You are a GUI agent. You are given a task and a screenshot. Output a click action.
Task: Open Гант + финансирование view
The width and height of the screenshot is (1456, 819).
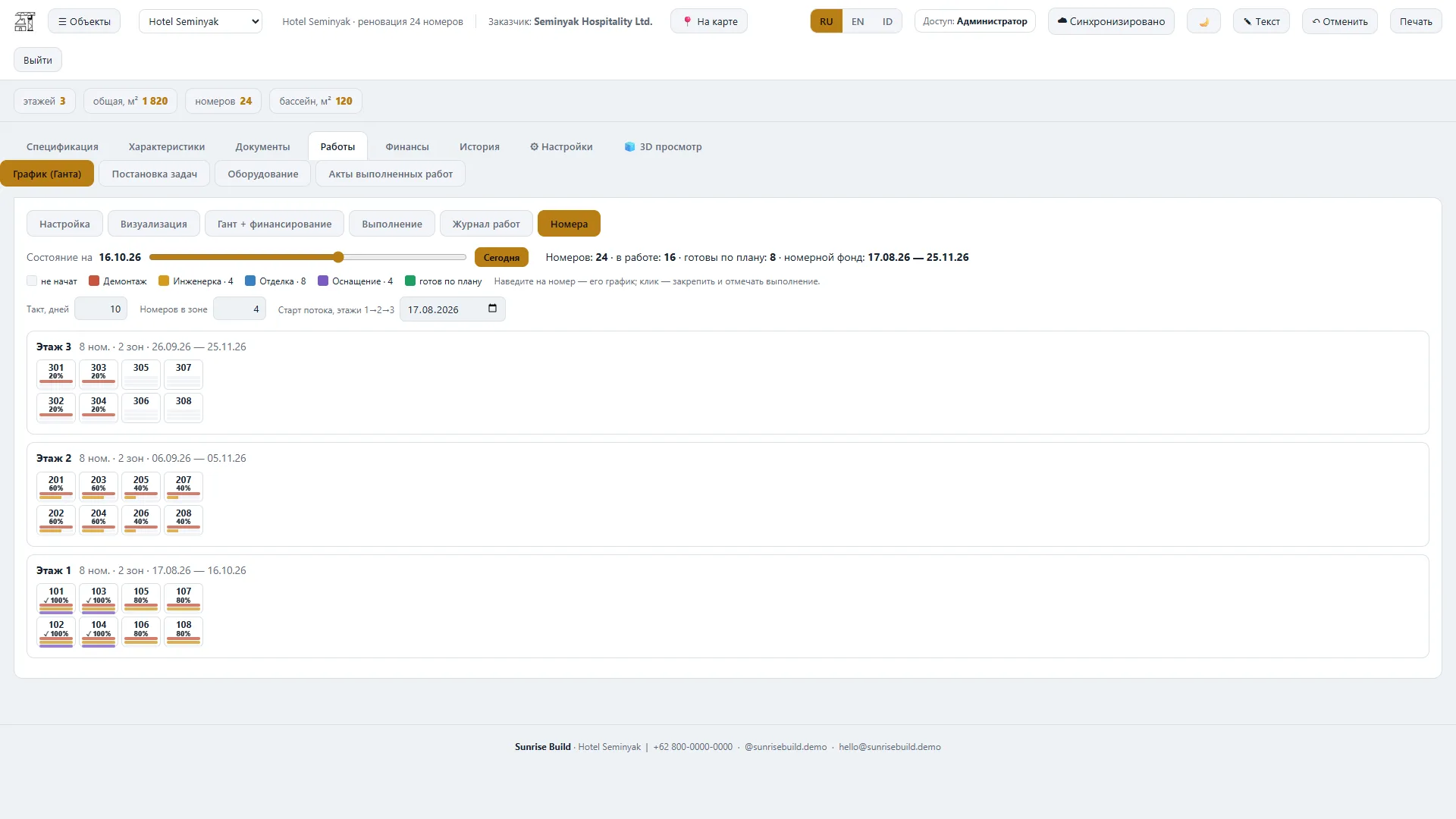pyautogui.click(x=275, y=224)
